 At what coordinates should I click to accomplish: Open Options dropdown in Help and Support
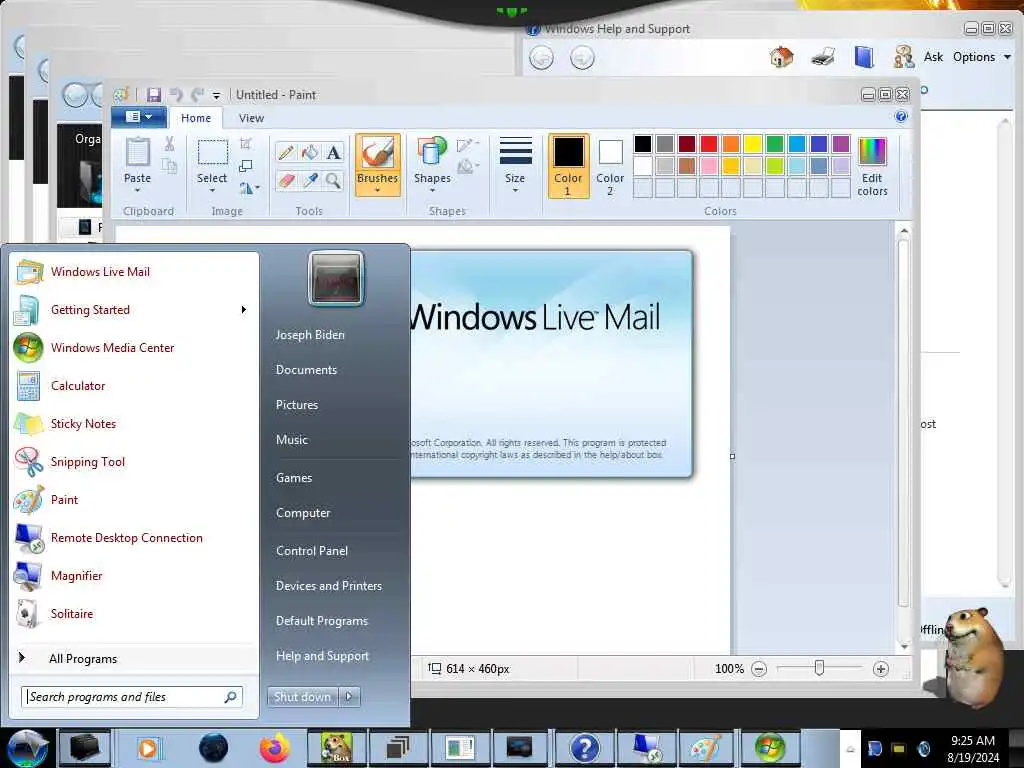click(x=982, y=57)
